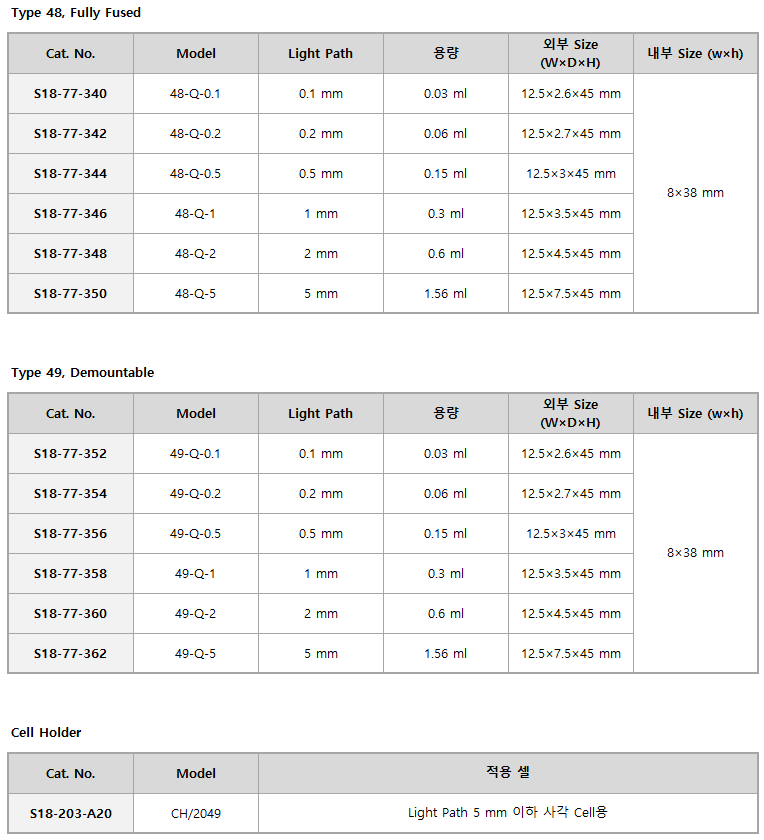Click the Light Path header in the Type 48 table
Screen dimensions: 764x840
320,54
